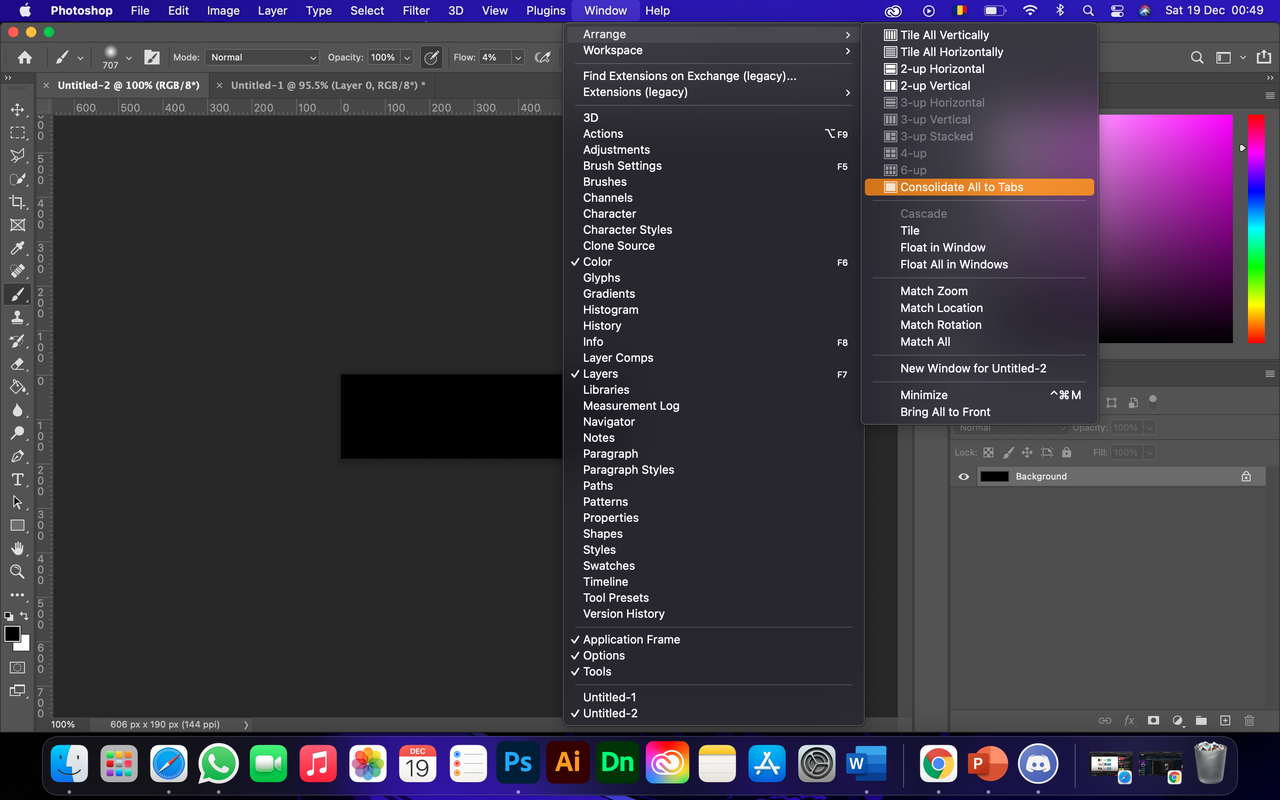
Task: Select the Blur tool
Action: (x=17, y=410)
